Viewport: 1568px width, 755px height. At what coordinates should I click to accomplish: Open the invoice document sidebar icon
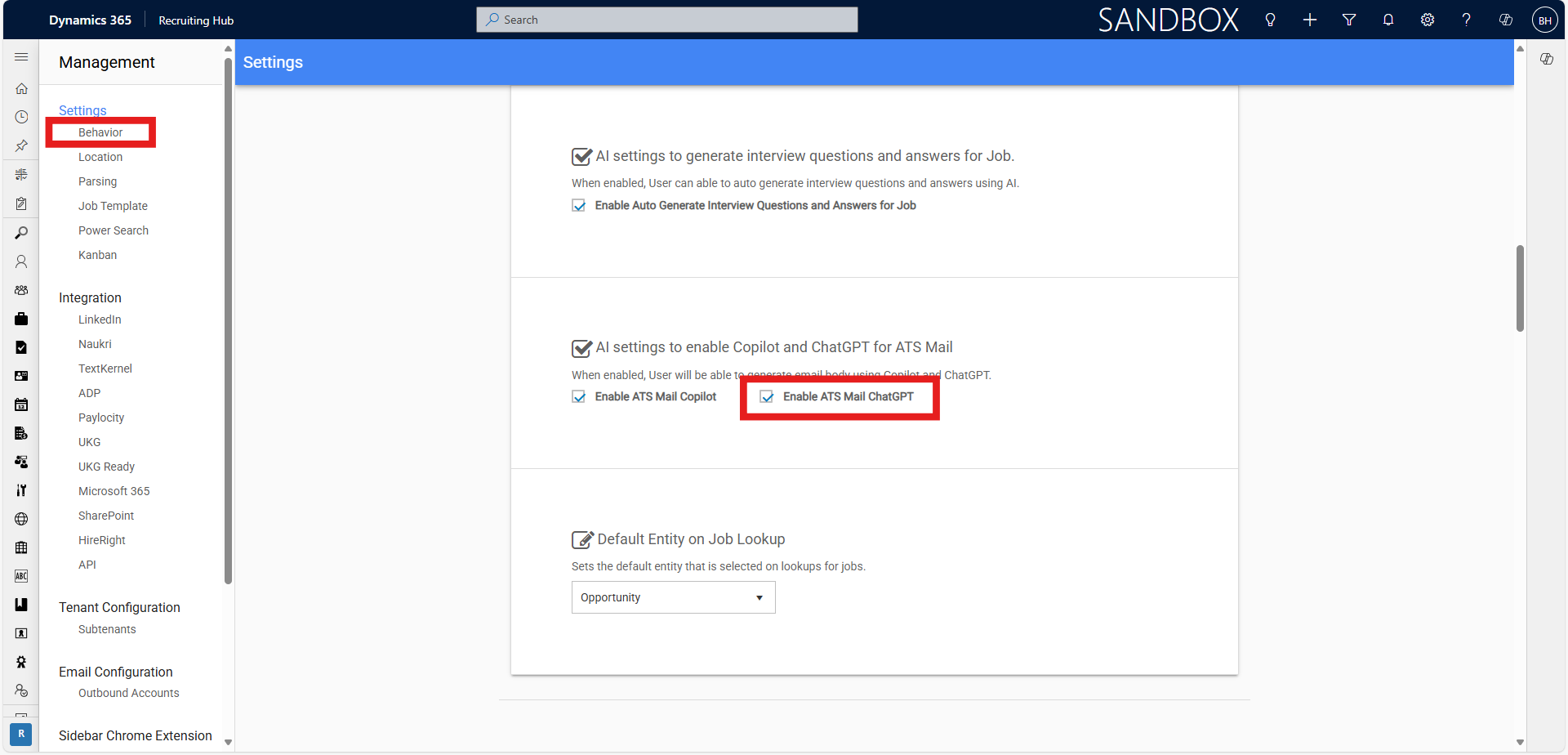point(21,433)
